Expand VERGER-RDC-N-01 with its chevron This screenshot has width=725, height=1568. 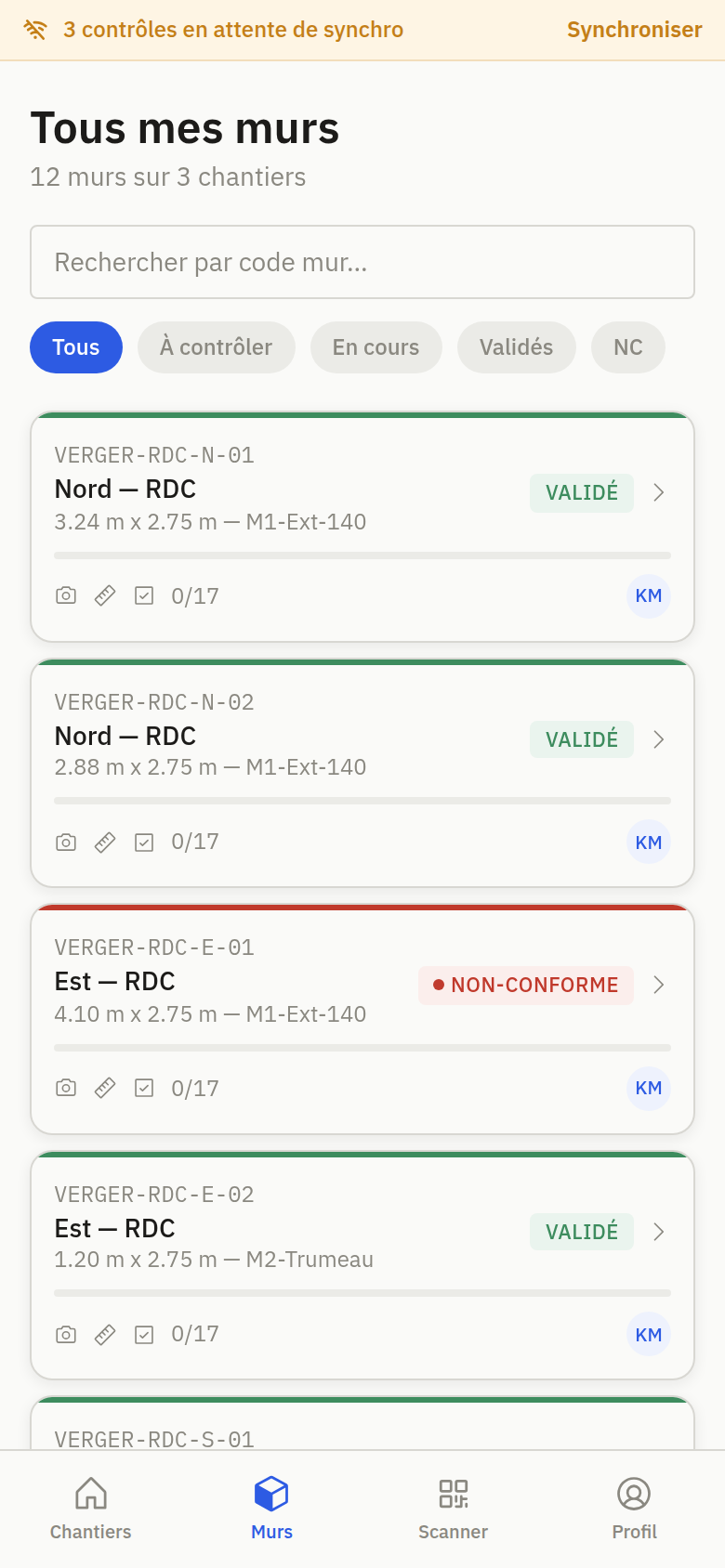pyautogui.click(x=659, y=492)
